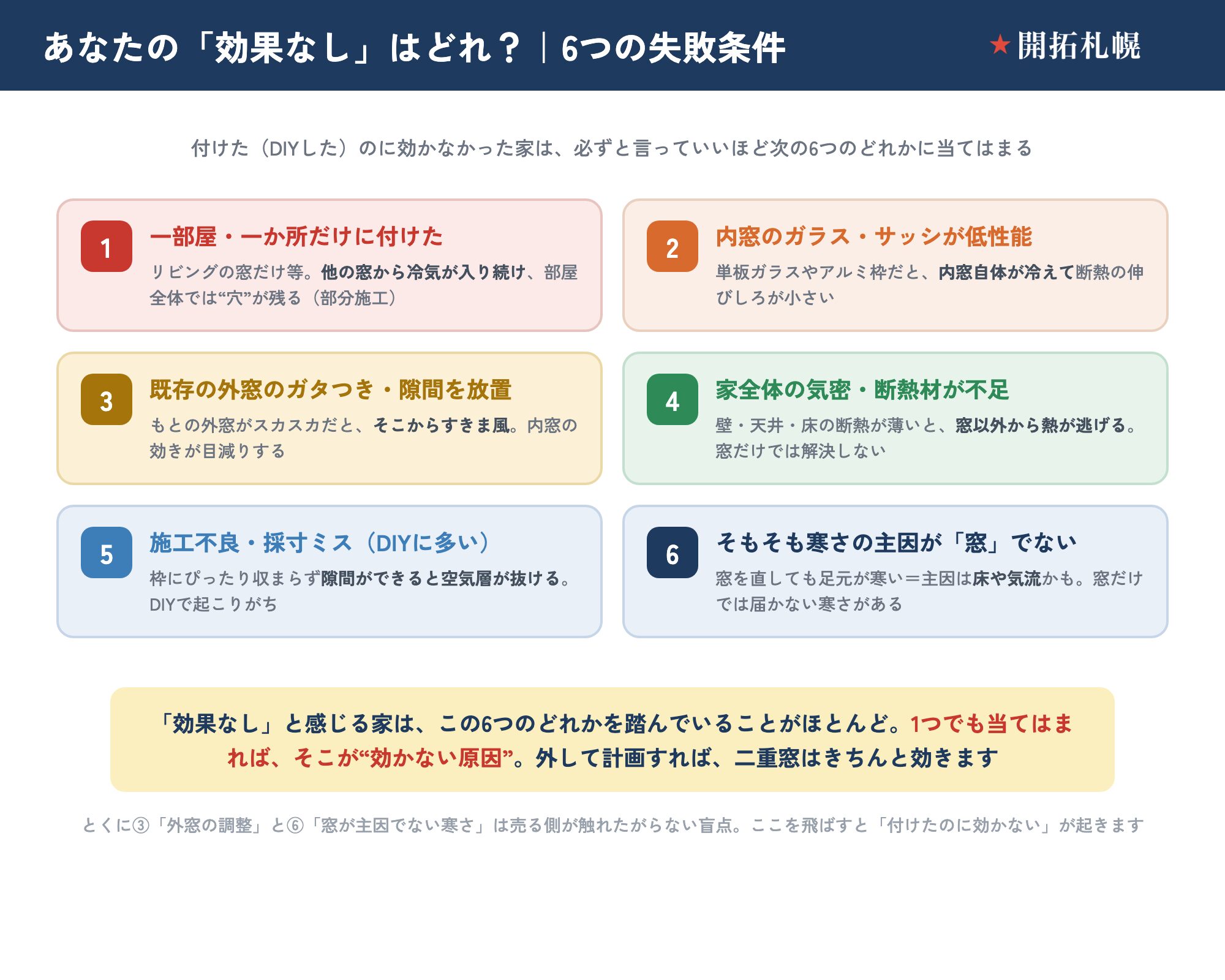Click summary text 二重窓はきちんと効きます
This screenshot has height=980, width=1225.
866,758
